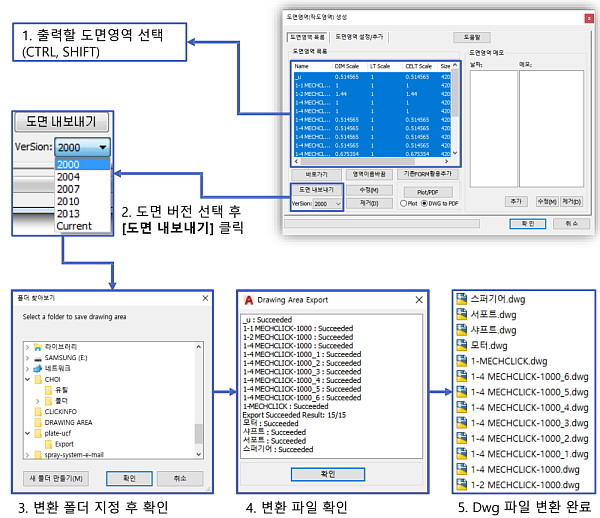
Task: Click the 1-MECHCLICK.dwg file icon
Action: coord(461,361)
